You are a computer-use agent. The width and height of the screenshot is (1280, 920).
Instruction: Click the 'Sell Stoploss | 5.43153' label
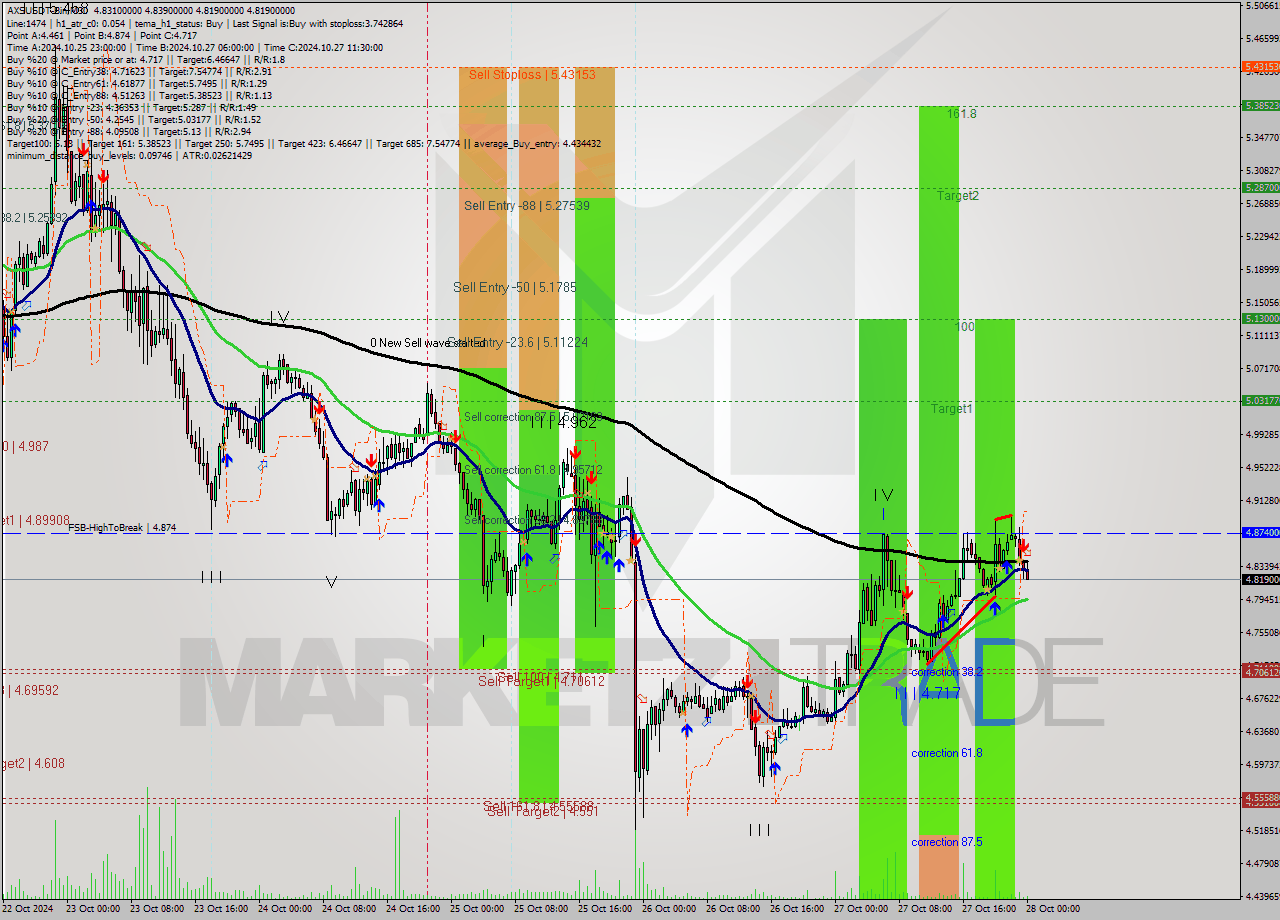(x=532, y=75)
